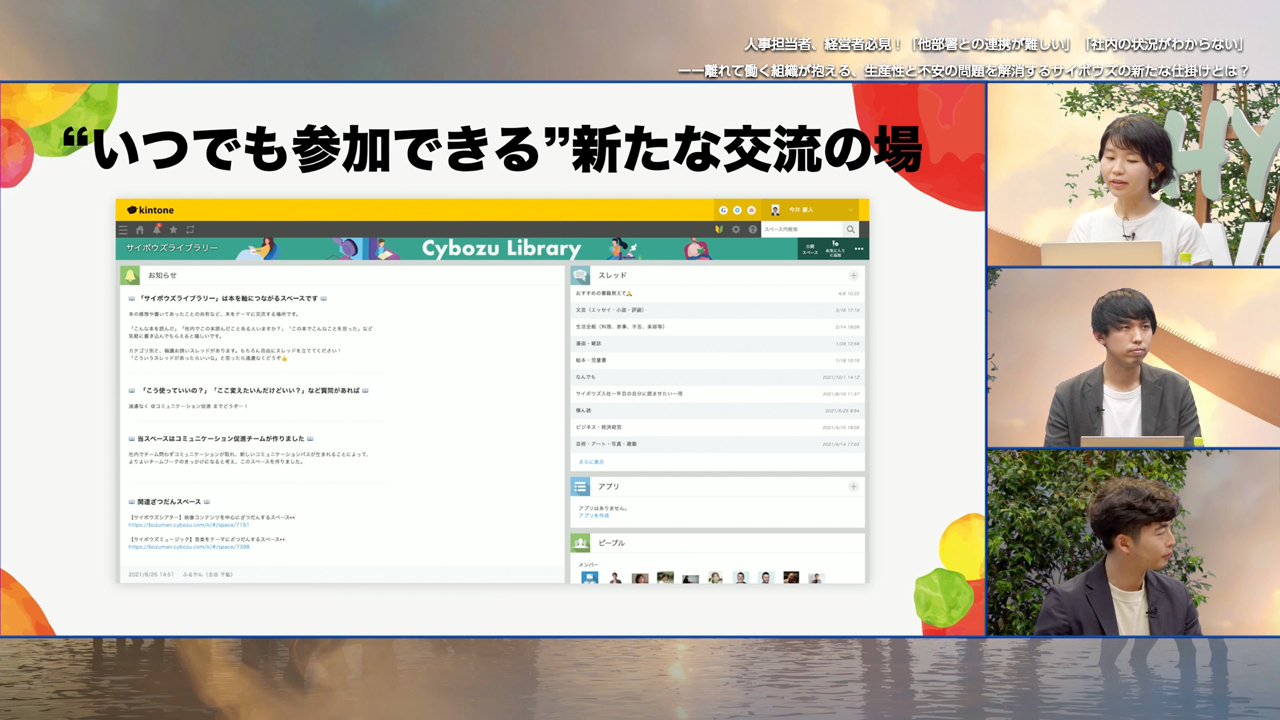
Task: Open the space/7151 URL link
Action: point(189,524)
